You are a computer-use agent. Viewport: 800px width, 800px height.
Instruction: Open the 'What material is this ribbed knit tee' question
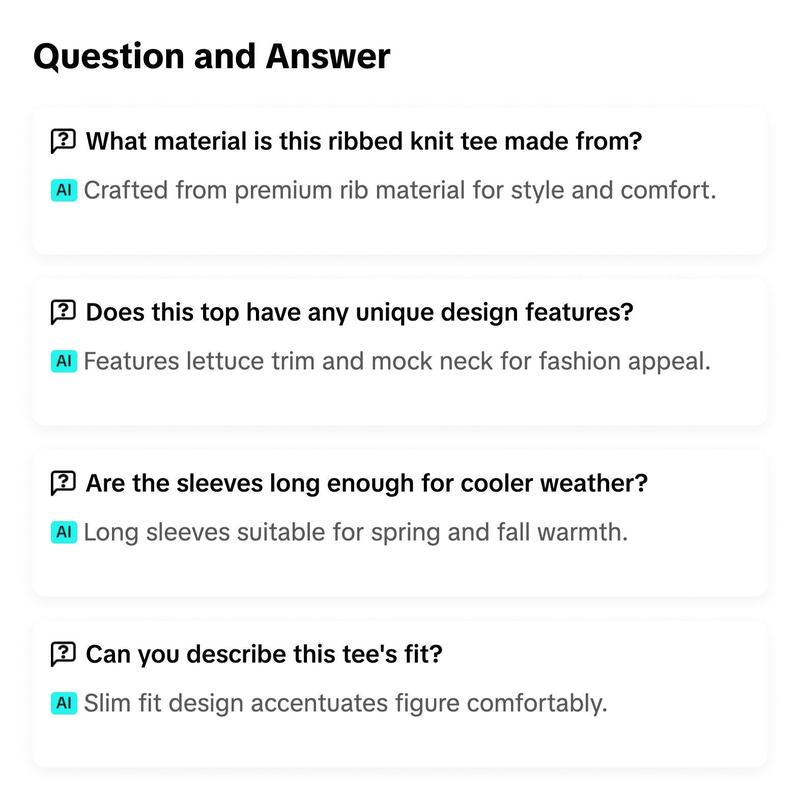coord(364,141)
